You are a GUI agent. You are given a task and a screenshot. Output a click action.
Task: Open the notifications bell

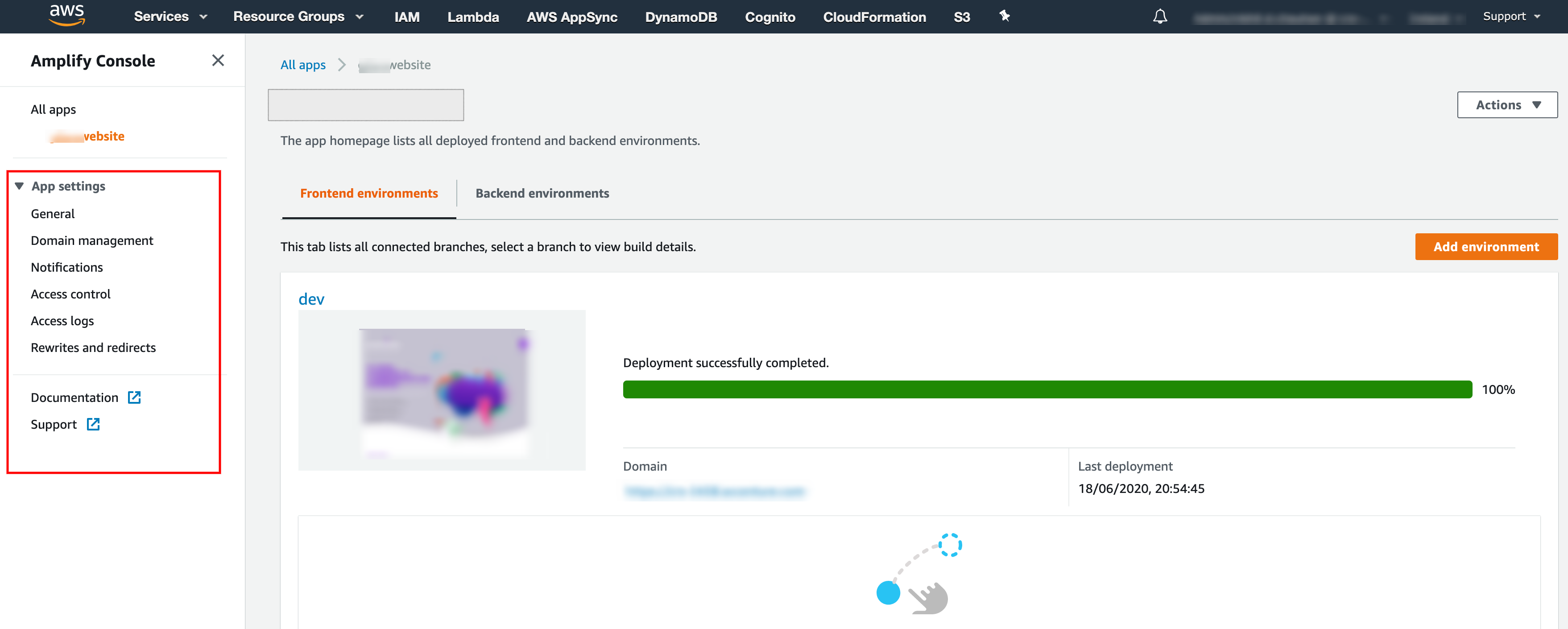(1160, 17)
